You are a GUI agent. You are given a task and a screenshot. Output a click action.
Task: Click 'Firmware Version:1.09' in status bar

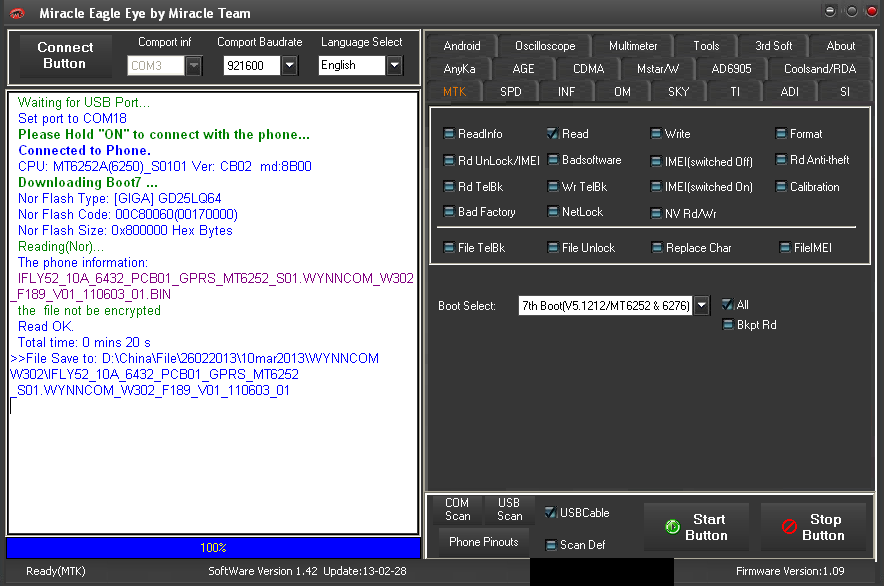coord(790,571)
